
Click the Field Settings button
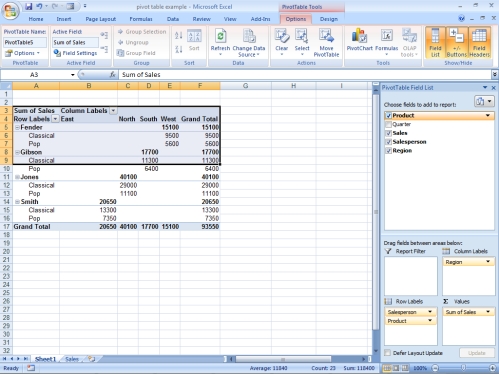(75, 53)
